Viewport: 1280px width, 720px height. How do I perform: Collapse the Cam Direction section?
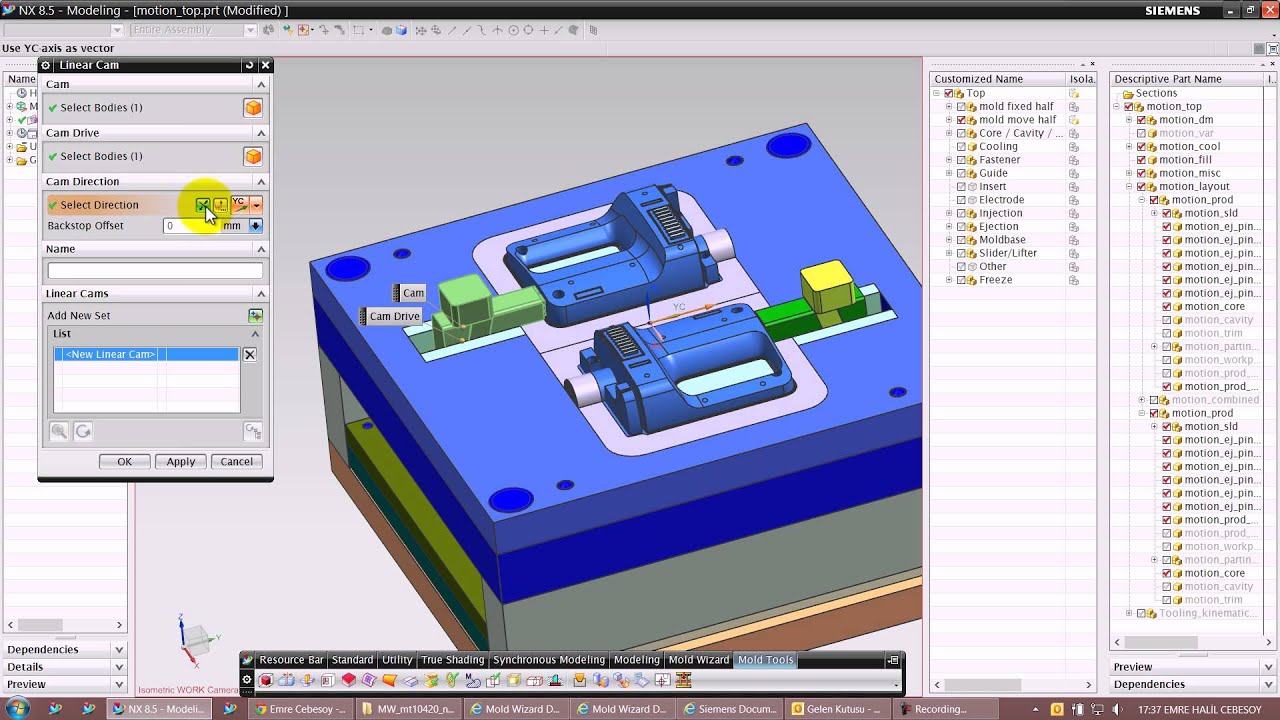point(261,182)
